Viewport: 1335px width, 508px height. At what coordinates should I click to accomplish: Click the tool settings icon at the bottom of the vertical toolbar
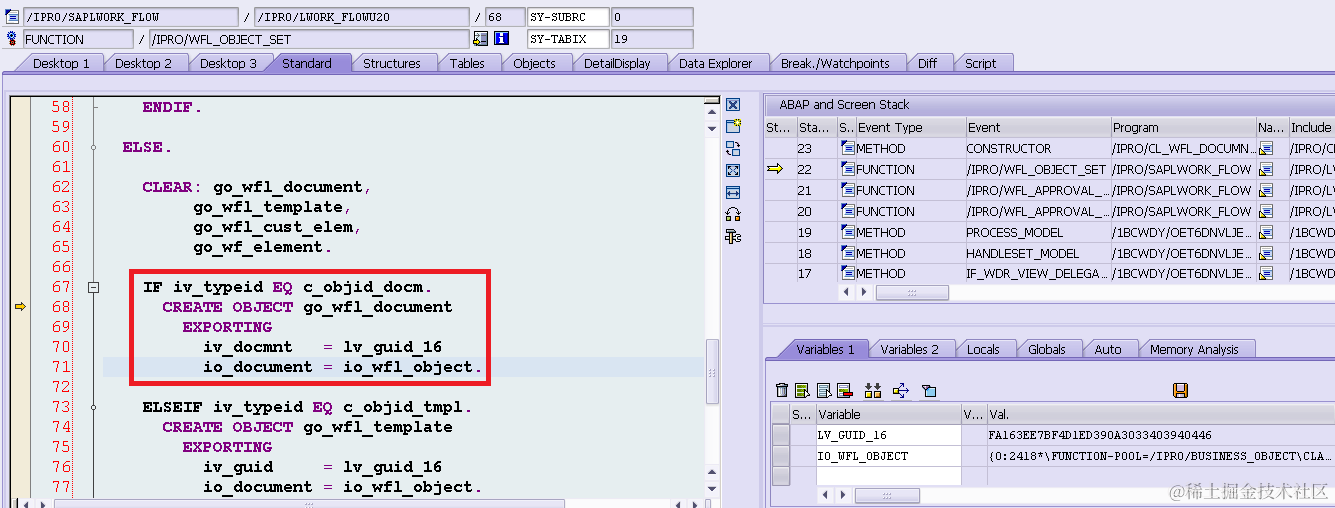point(733,236)
